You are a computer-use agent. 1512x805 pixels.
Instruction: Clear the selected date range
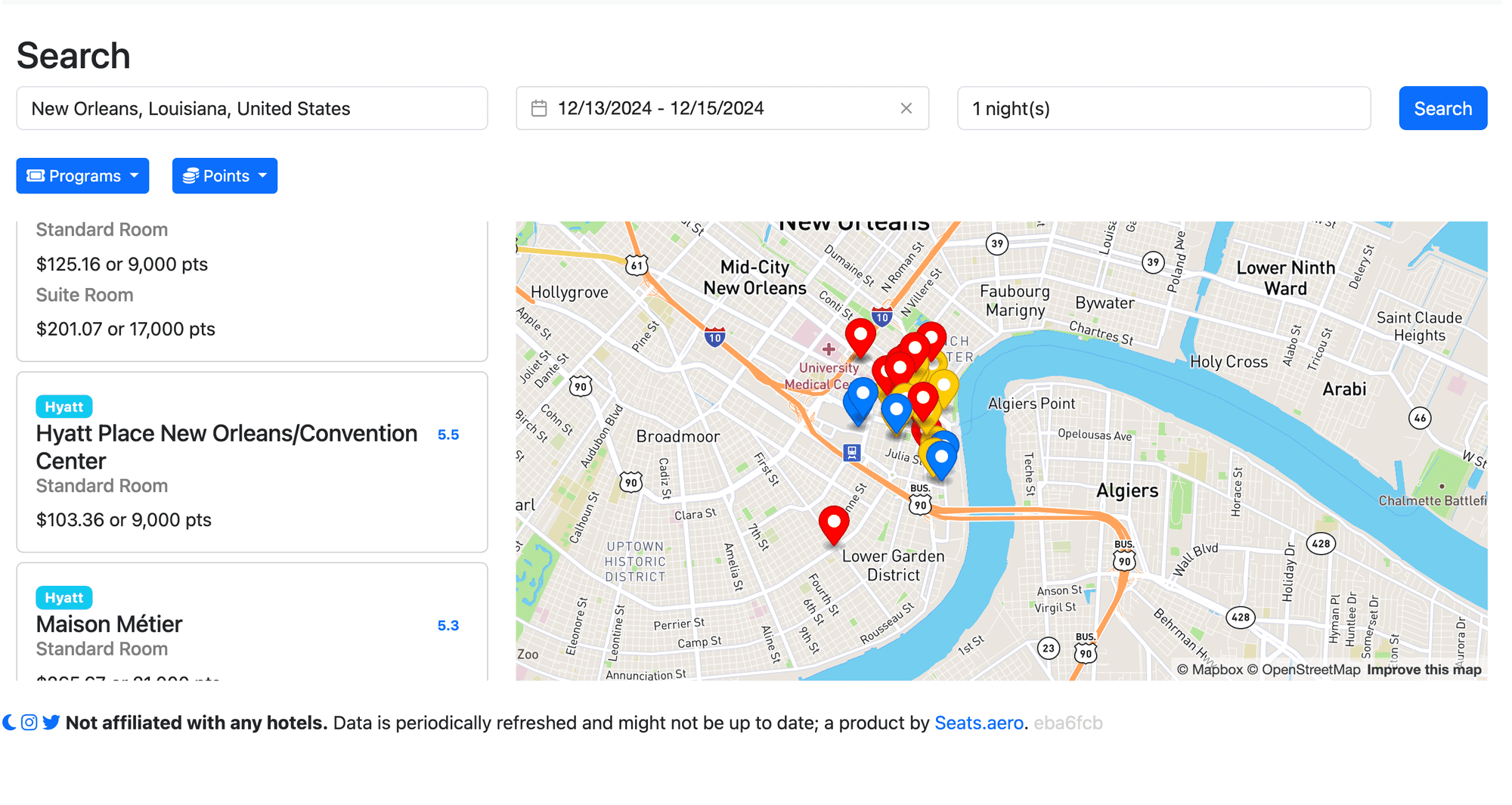906,108
